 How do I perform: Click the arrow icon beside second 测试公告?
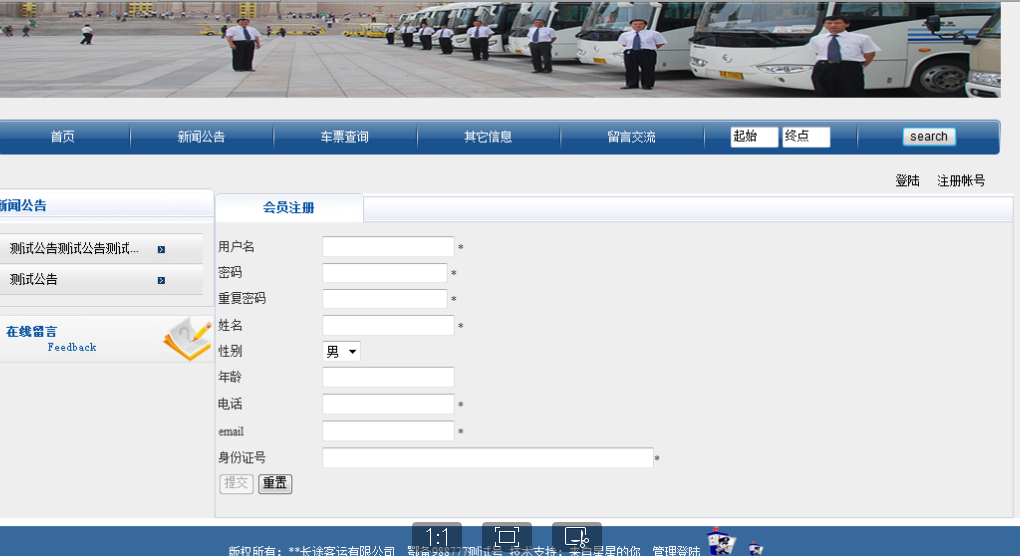(161, 280)
